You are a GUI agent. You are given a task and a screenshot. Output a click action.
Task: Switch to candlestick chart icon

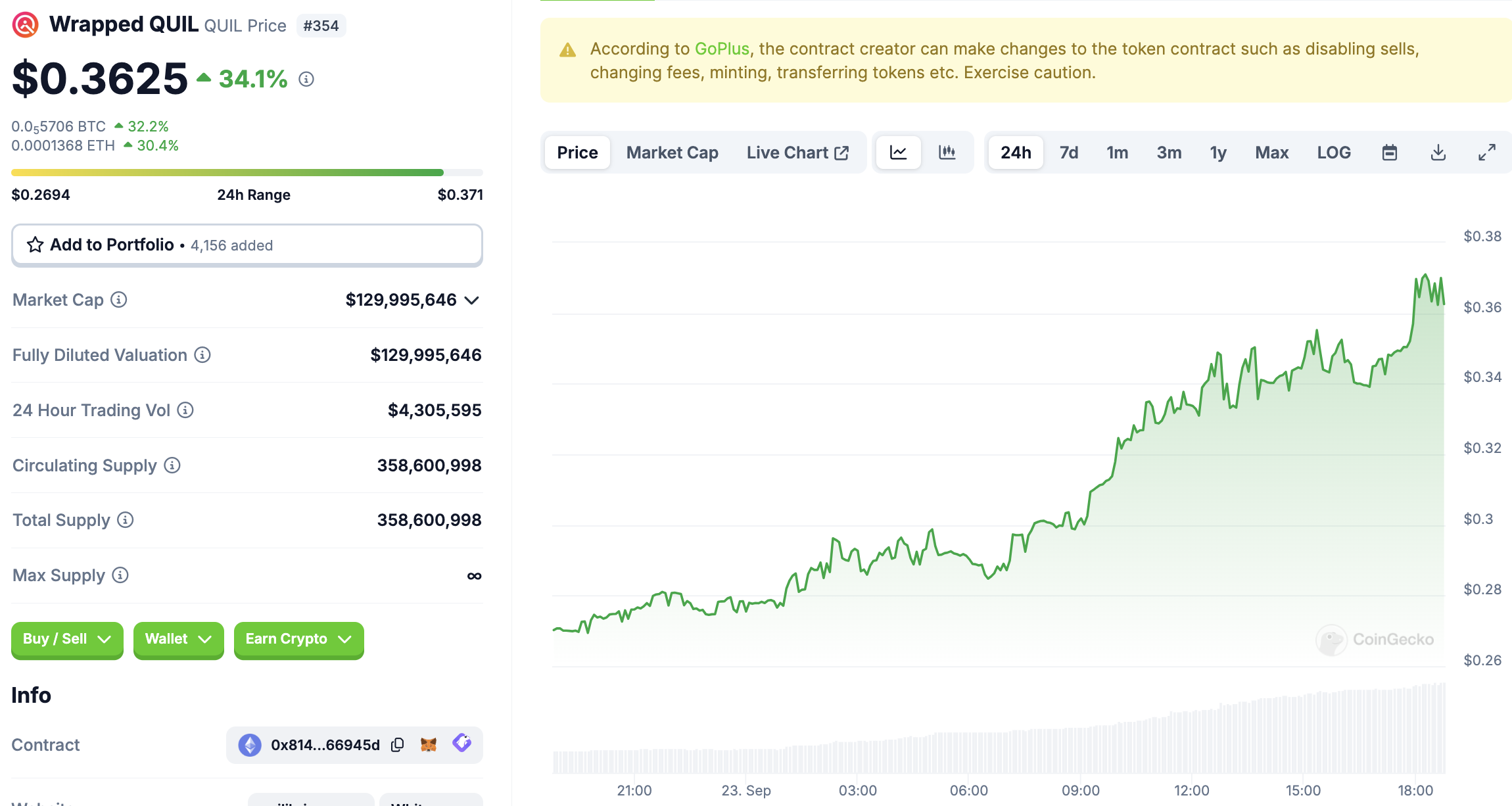coord(947,153)
